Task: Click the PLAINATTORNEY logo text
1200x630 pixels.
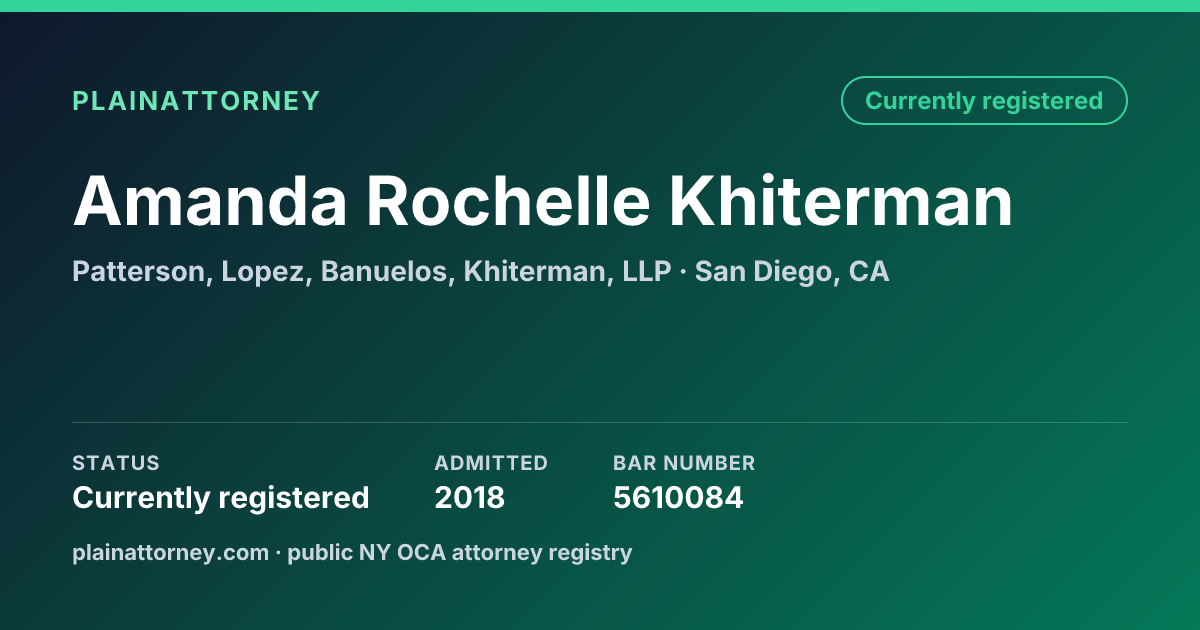Action: [196, 101]
